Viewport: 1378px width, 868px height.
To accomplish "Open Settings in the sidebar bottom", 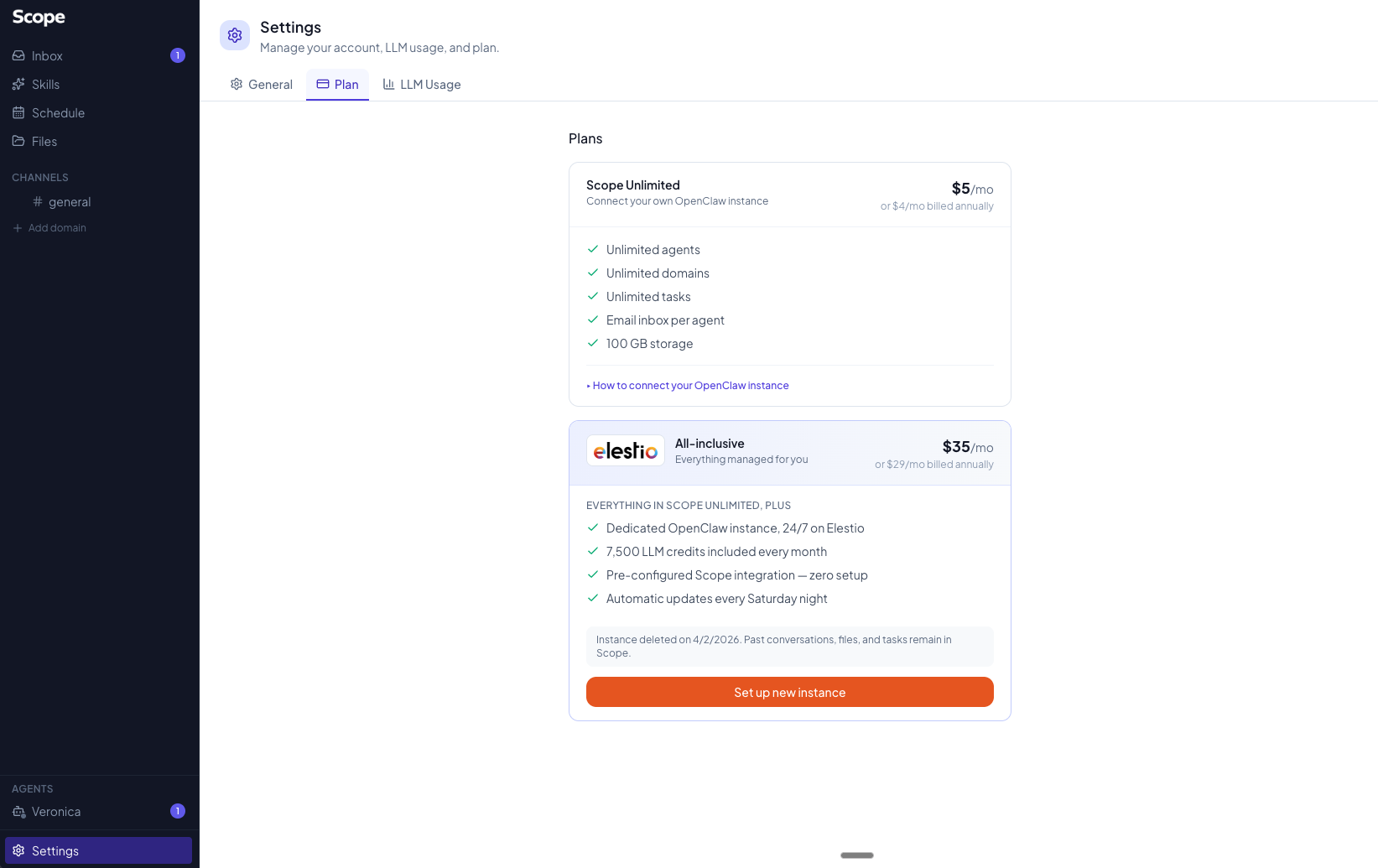I will pyautogui.click(x=55, y=851).
